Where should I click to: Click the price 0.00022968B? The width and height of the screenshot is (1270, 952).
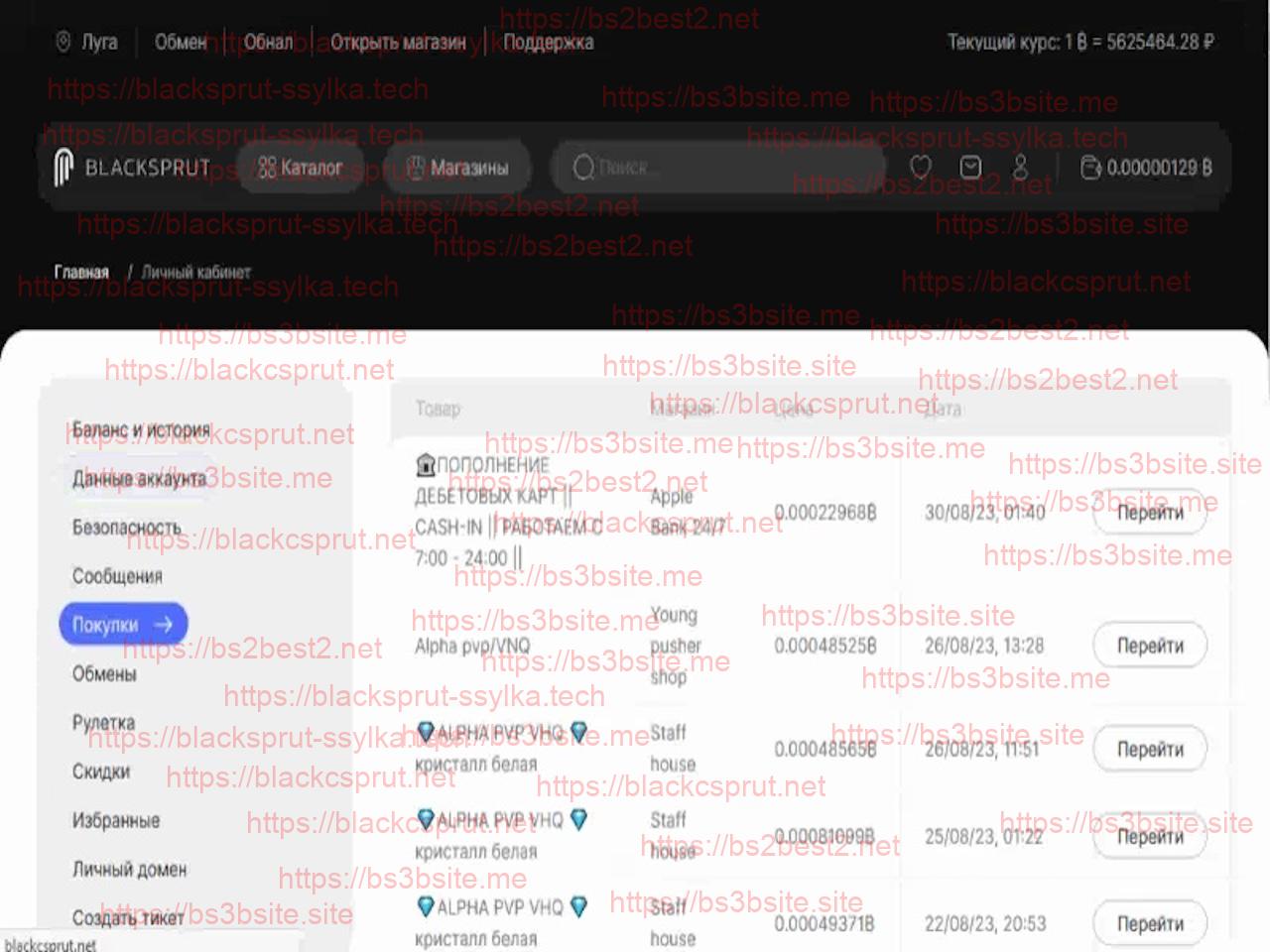click(825, 513)
